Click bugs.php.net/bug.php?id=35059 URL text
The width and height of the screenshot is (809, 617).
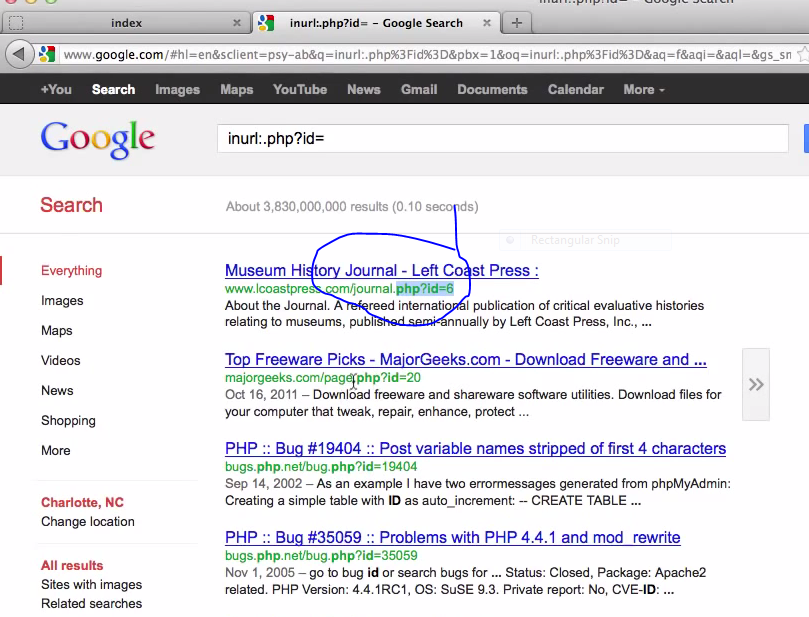321,556
